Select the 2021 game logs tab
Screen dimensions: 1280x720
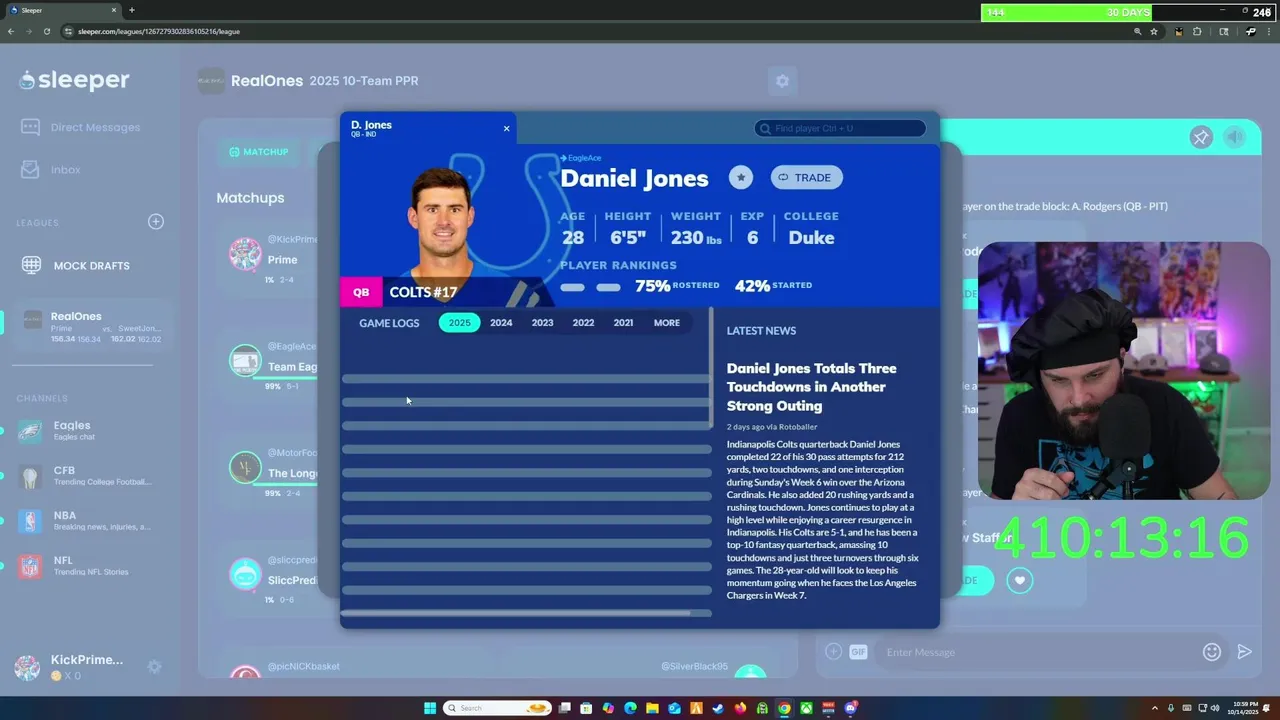(x=623, y=322)
